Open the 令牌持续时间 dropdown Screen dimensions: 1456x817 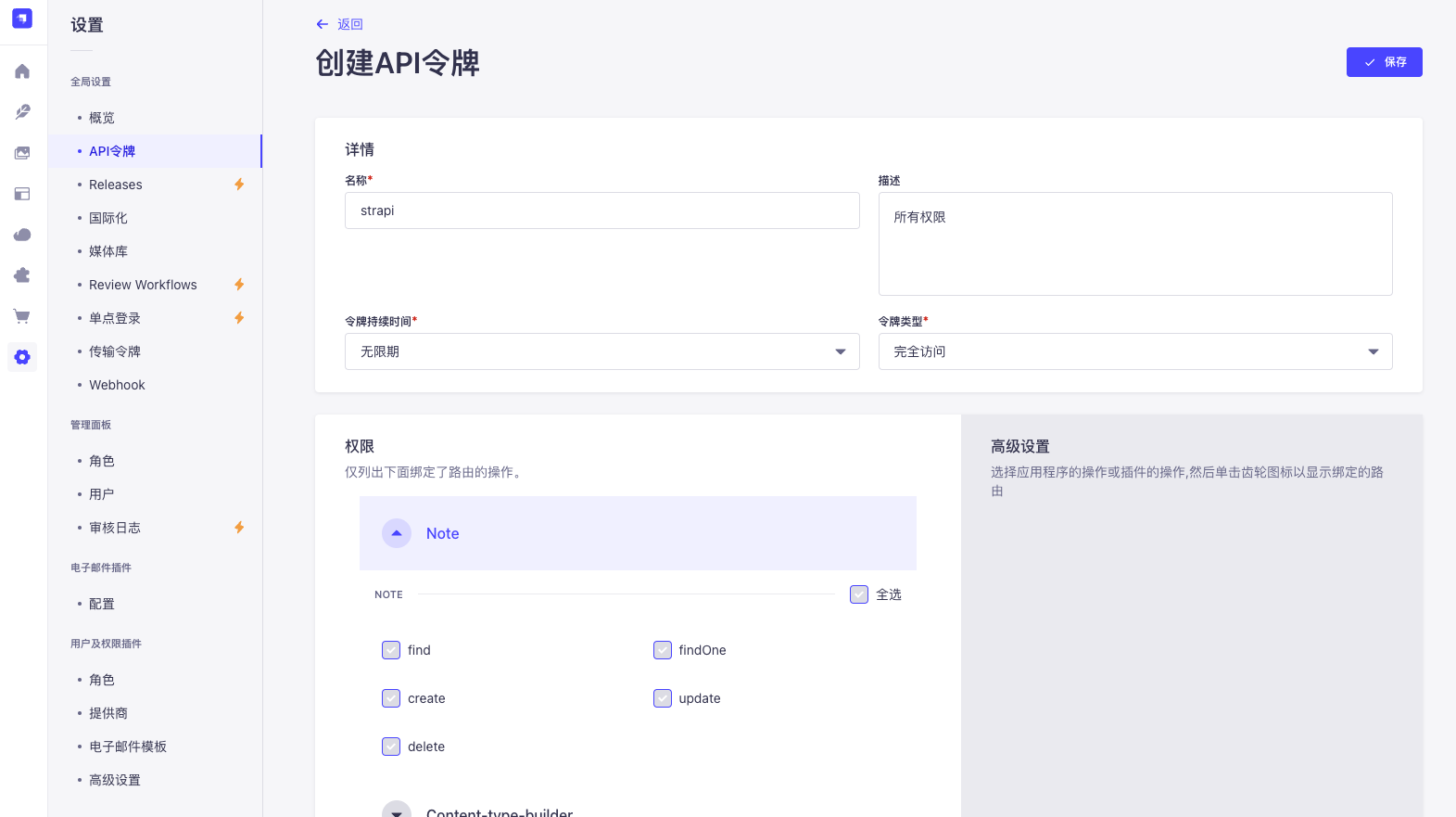(x=601, y=351)
